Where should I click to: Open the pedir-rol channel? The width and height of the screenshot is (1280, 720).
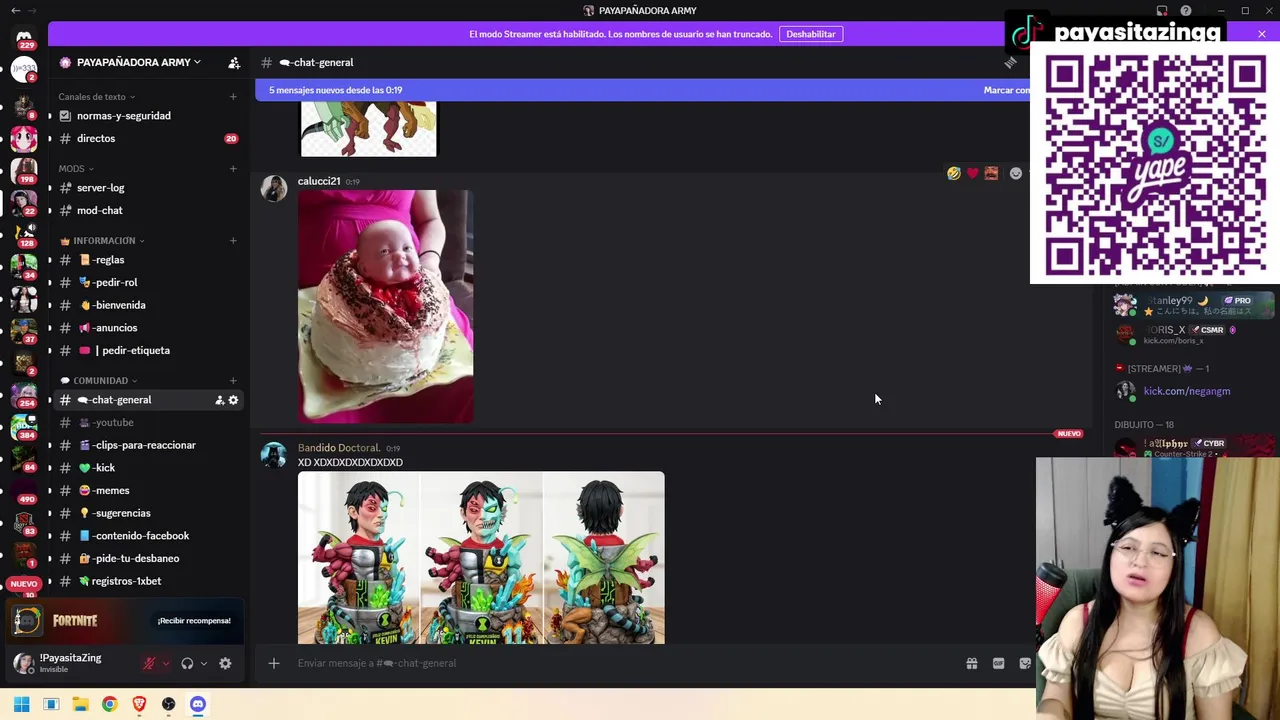point(148,283)
